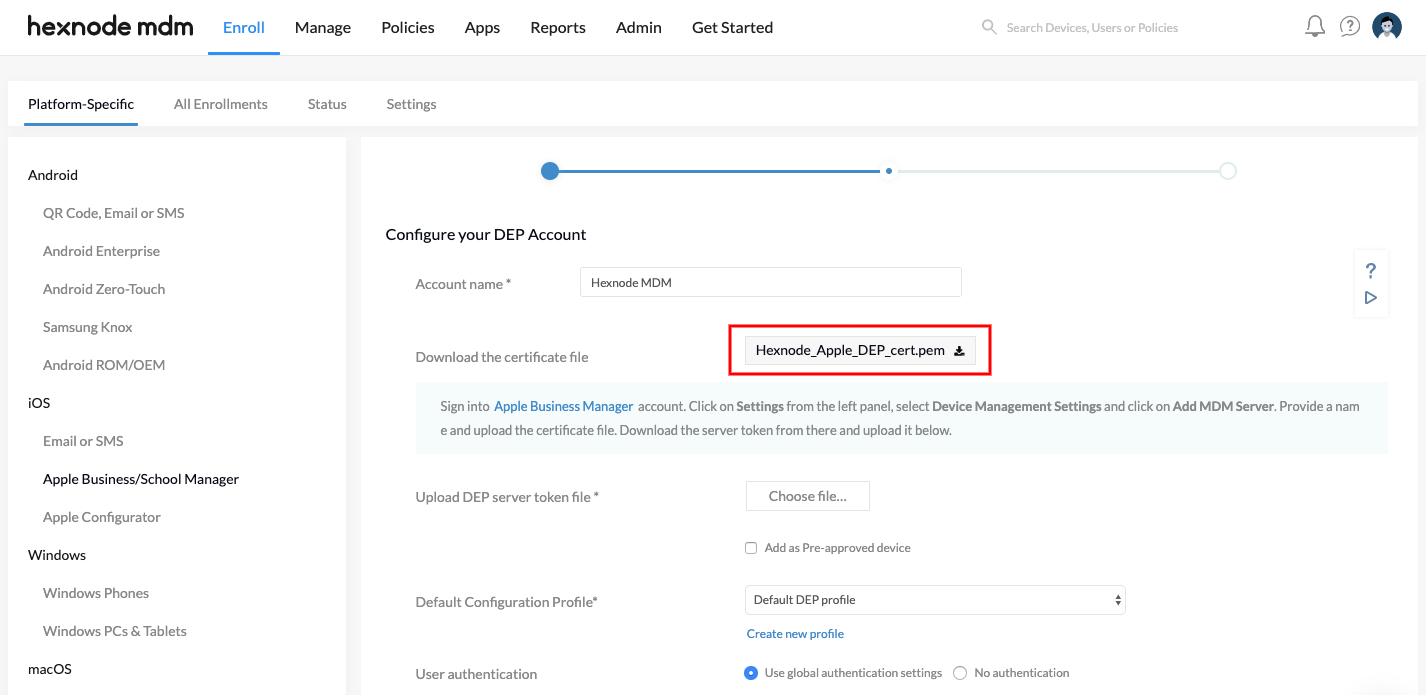The height and width of the screenshot is (695, 1426).
Task: Select Use global authentication settings radio
Action: [751, 673]
